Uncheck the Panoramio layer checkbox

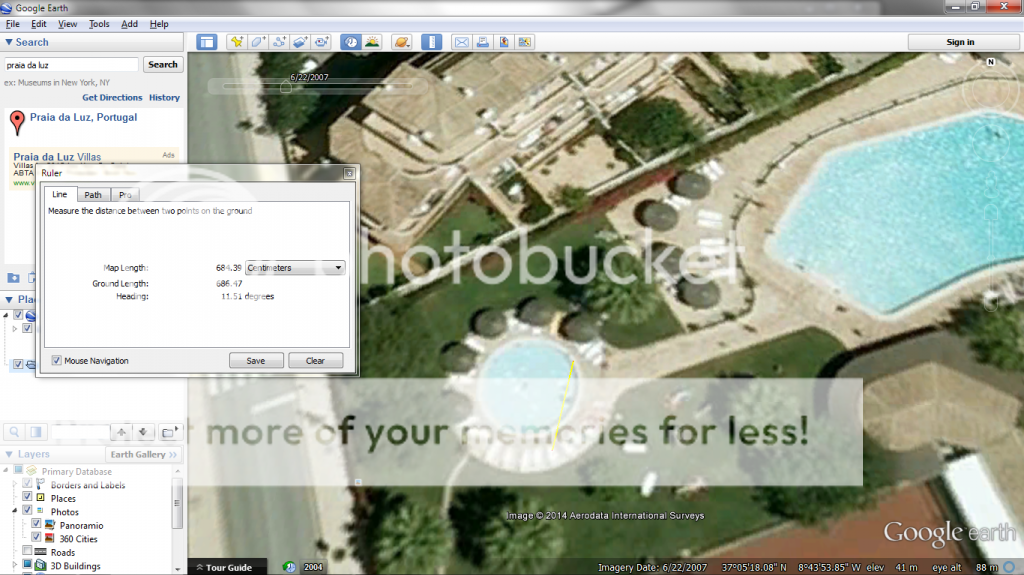pyautogui.click(x=36, y=525)
